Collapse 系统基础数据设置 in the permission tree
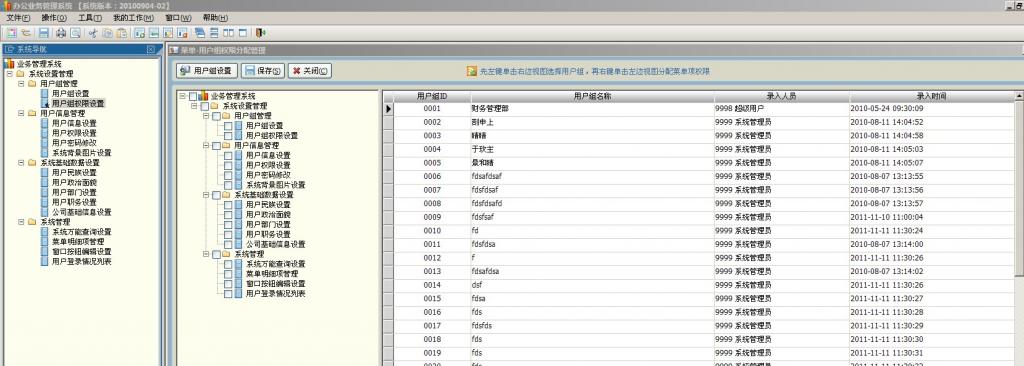 (206, 195)
